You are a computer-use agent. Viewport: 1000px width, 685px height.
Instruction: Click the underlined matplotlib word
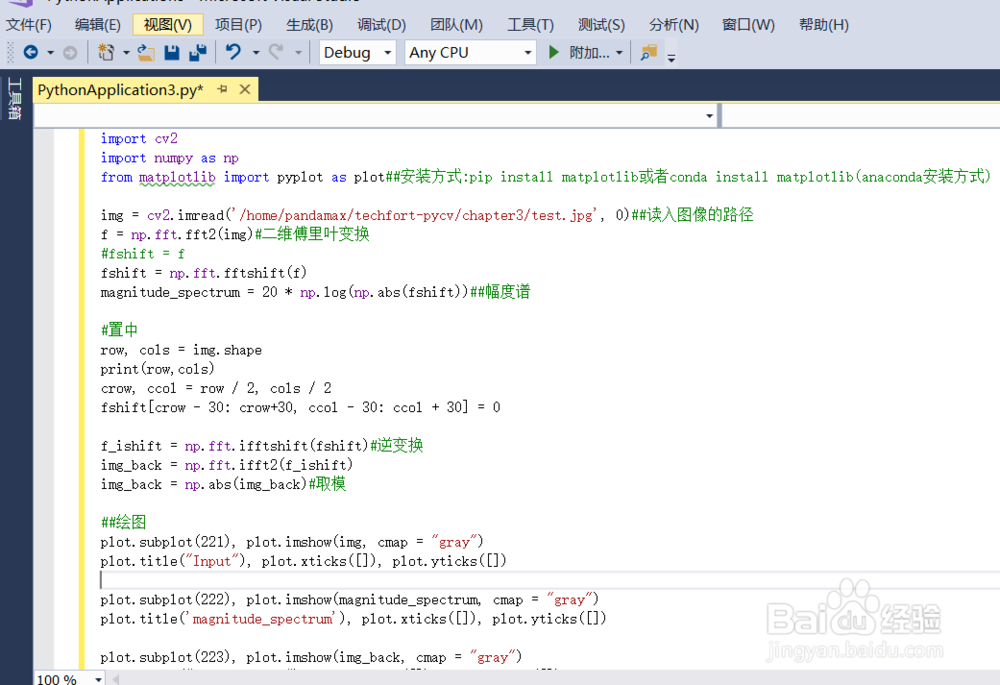click(x=177, y=177)
